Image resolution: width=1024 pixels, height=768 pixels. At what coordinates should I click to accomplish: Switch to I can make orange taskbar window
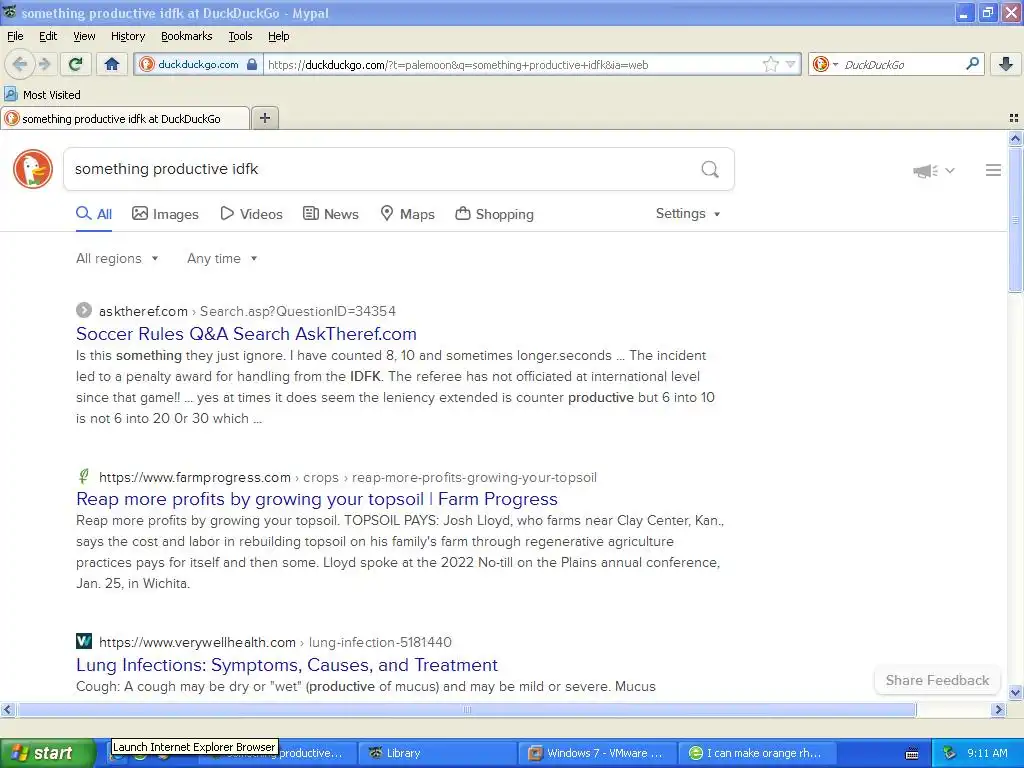pos(758,753)
